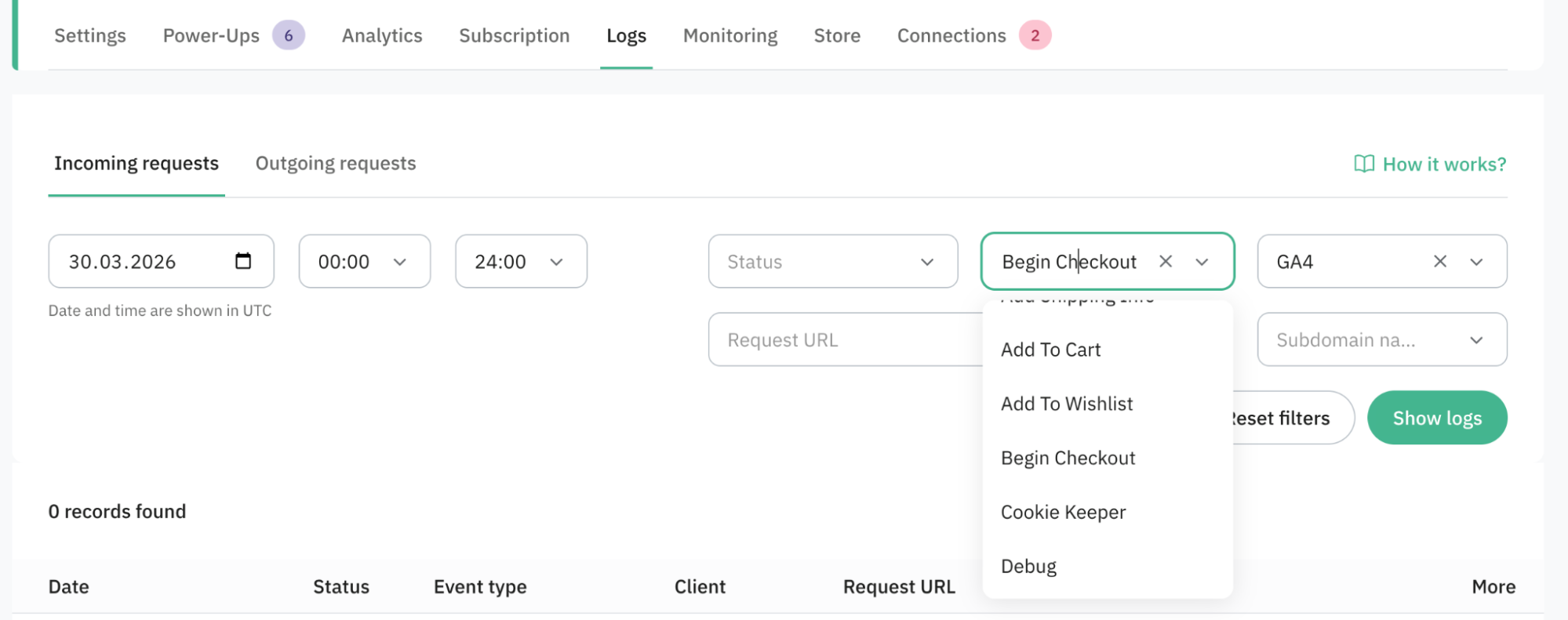Screen dimensions: 1568x620
Task: Expand the Status filter dropdown
Action: 833,261
